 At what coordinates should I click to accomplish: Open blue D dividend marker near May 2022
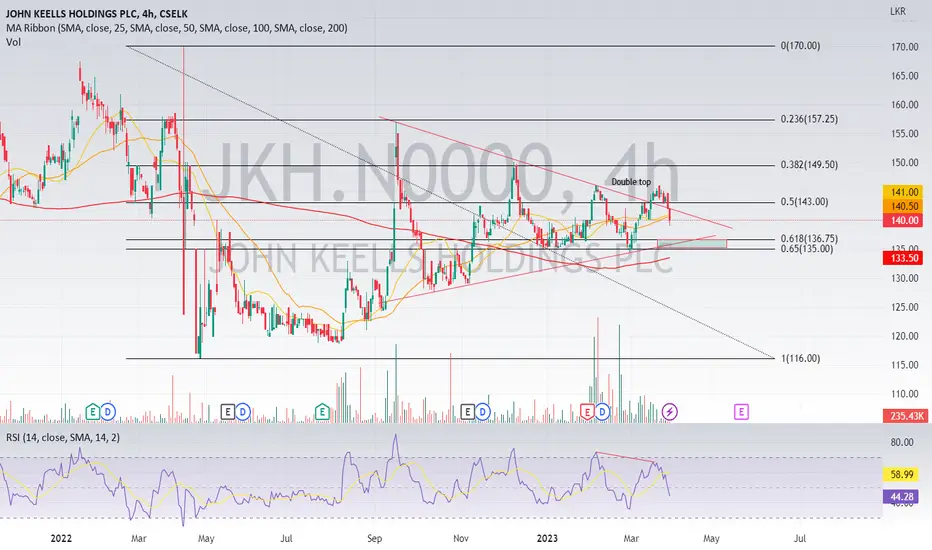(243, 411)
